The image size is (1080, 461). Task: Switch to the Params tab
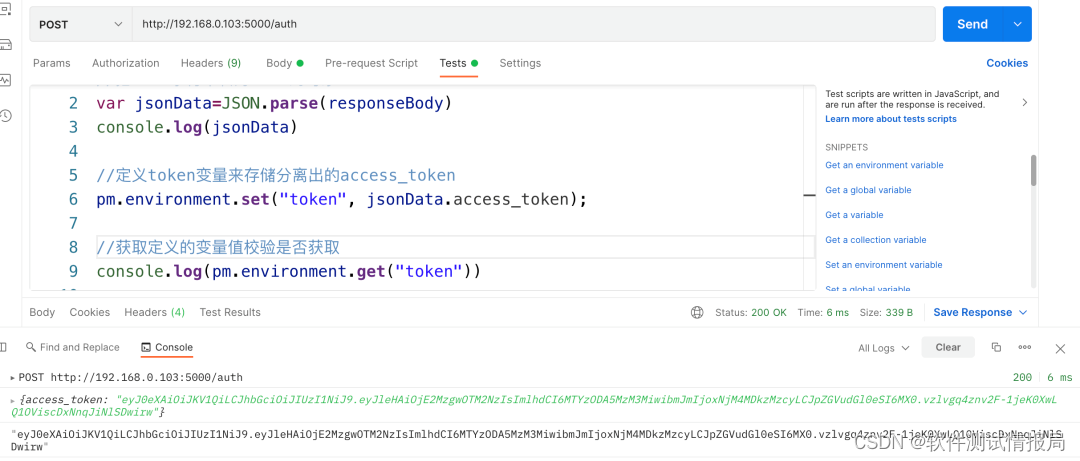[x=52, y=63]
